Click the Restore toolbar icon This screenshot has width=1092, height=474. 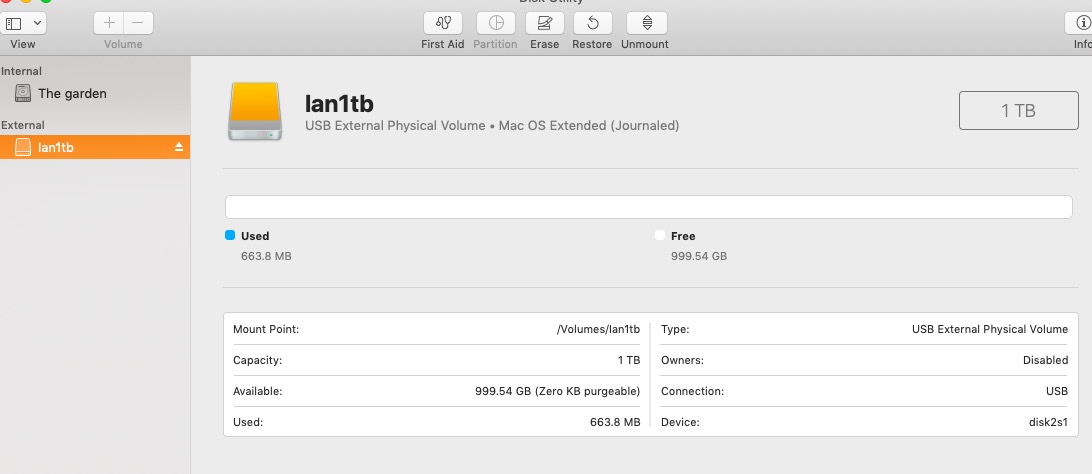593,23
